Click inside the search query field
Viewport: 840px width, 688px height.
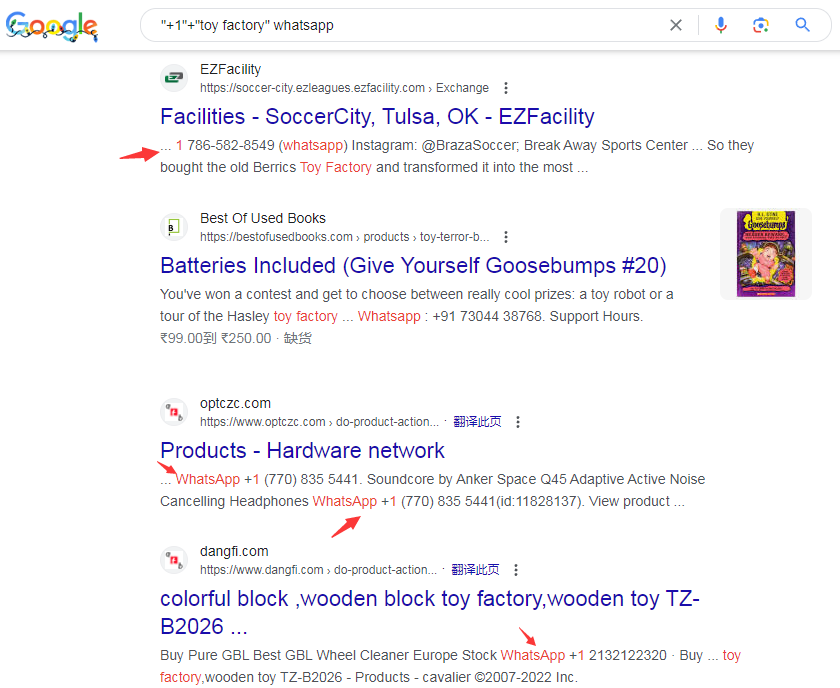click(x=400, y=25)
